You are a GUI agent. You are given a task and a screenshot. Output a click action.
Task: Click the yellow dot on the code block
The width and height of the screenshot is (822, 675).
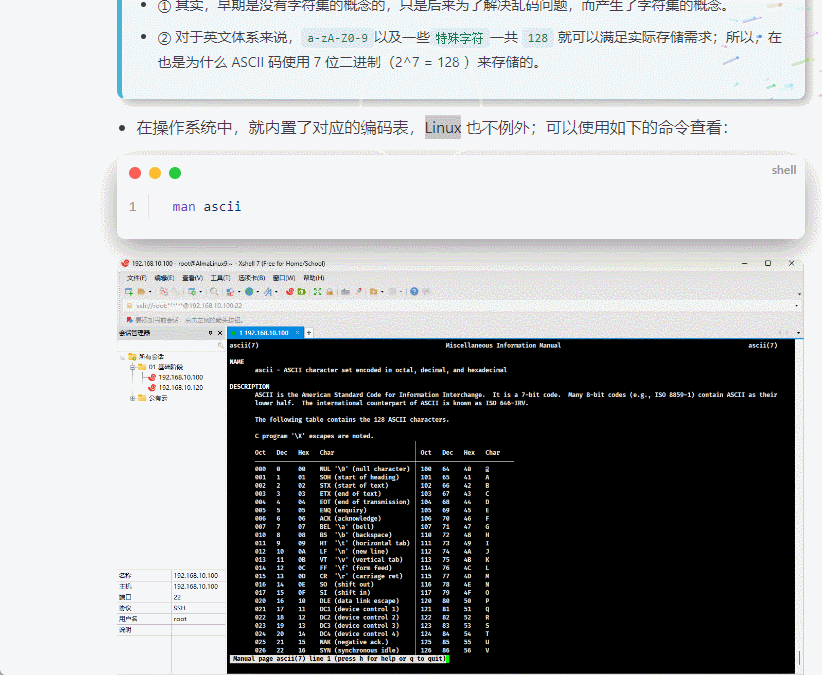pos(155,173)
